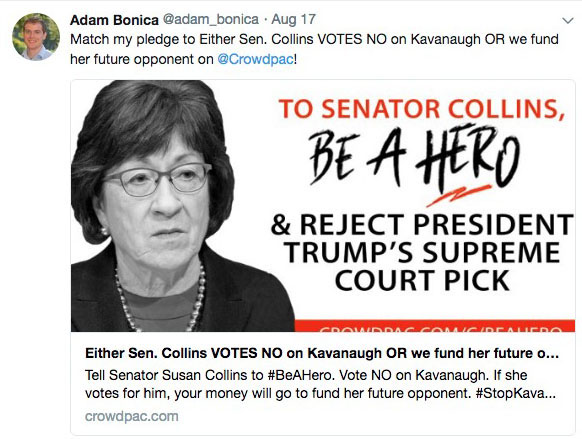Click the #BeAHero hashtag in card description
This screenshot has width=582, height=439.
tap(300, 375)
